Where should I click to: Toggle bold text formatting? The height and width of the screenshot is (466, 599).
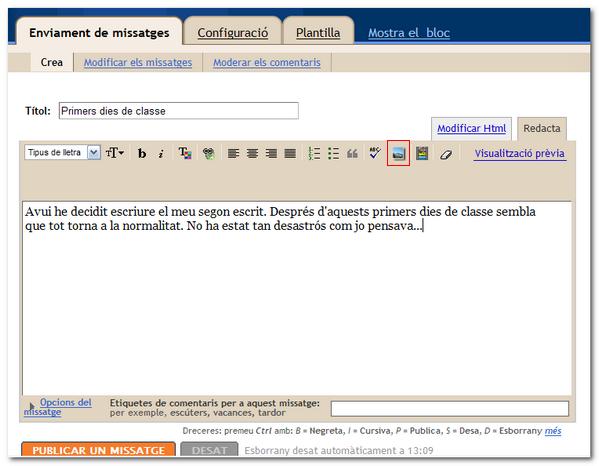[142, 154]
